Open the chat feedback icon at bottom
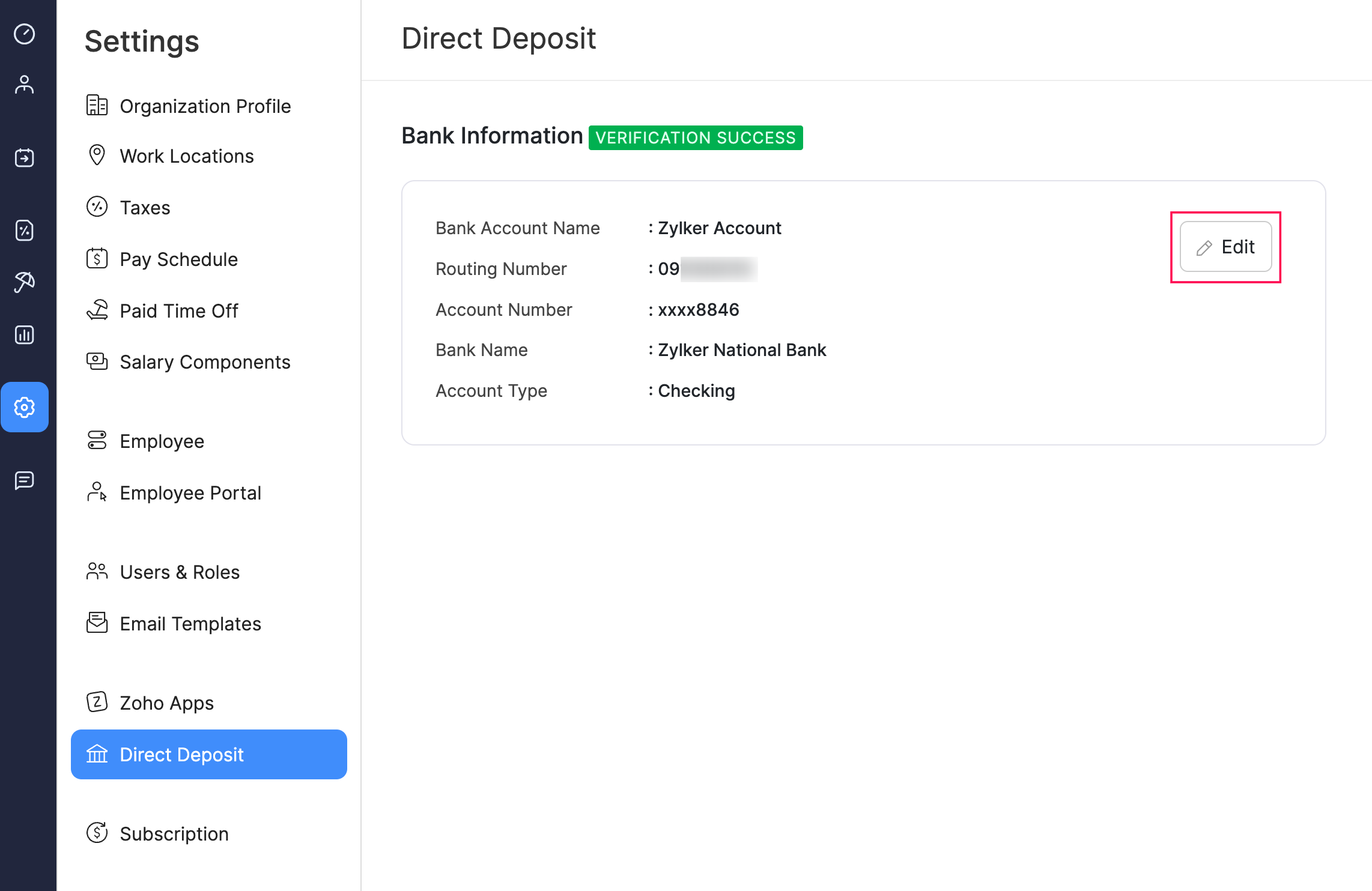Viewport: 1372px width, 891px height. pos(25,480)
